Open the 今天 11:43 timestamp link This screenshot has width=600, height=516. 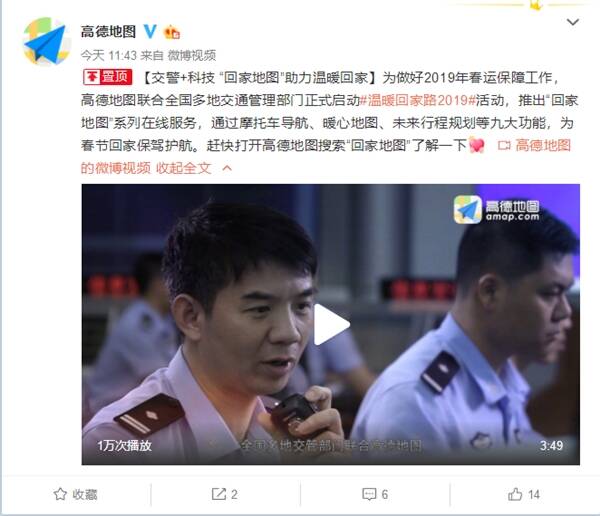[109, 56]
